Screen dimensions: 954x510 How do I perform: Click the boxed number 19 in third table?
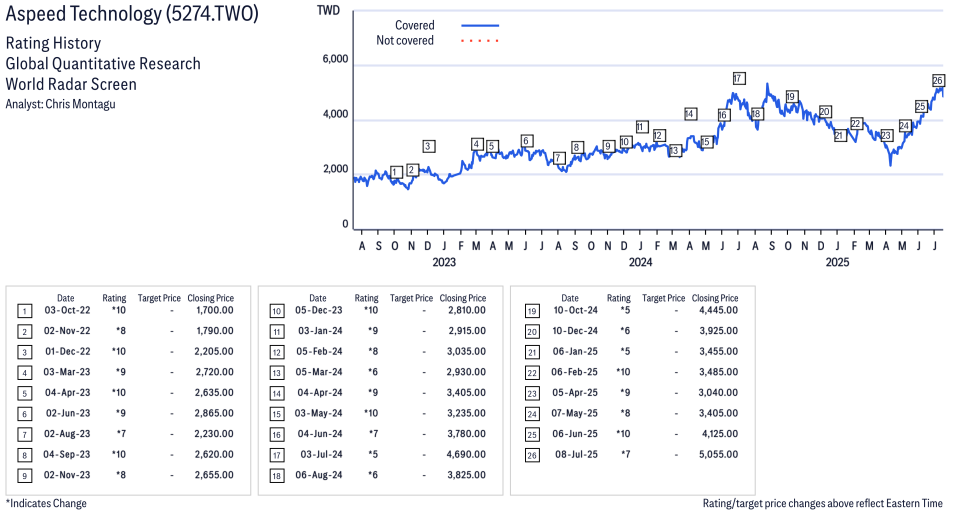532,312
